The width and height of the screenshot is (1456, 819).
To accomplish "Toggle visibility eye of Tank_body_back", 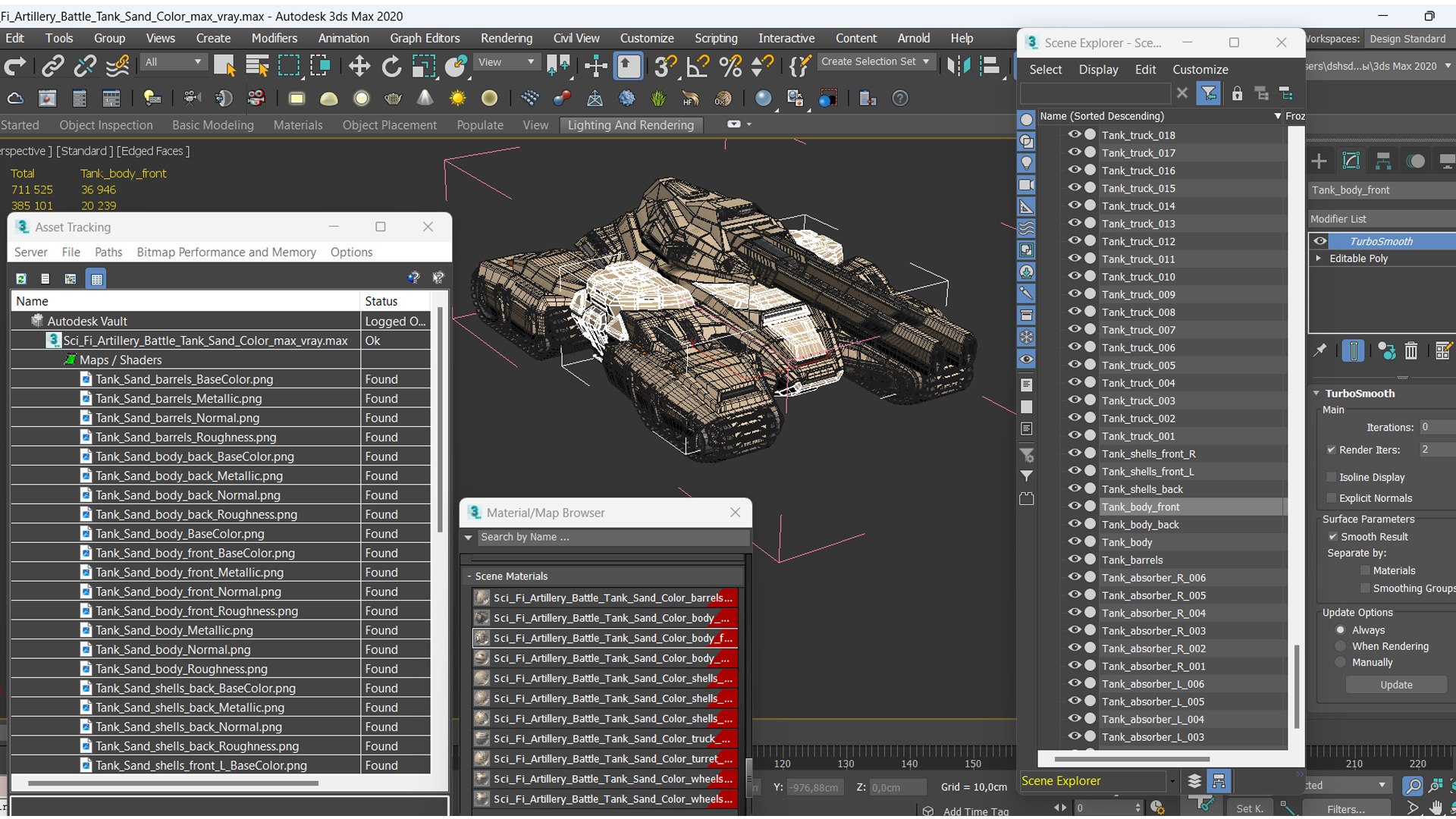I will coord(1074,523).
